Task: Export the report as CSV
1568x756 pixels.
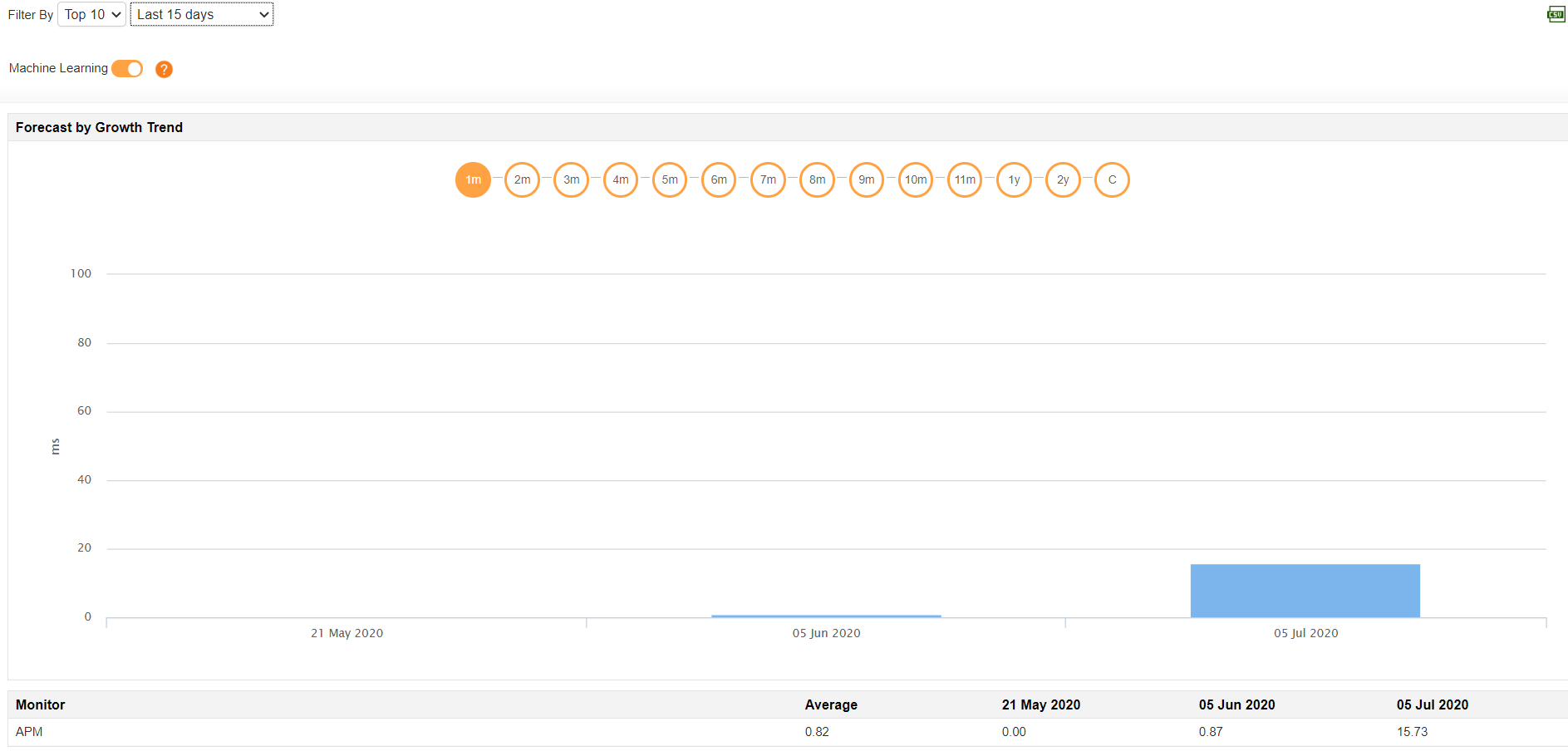Action: pyautogui.click(x=1556, y=14)
